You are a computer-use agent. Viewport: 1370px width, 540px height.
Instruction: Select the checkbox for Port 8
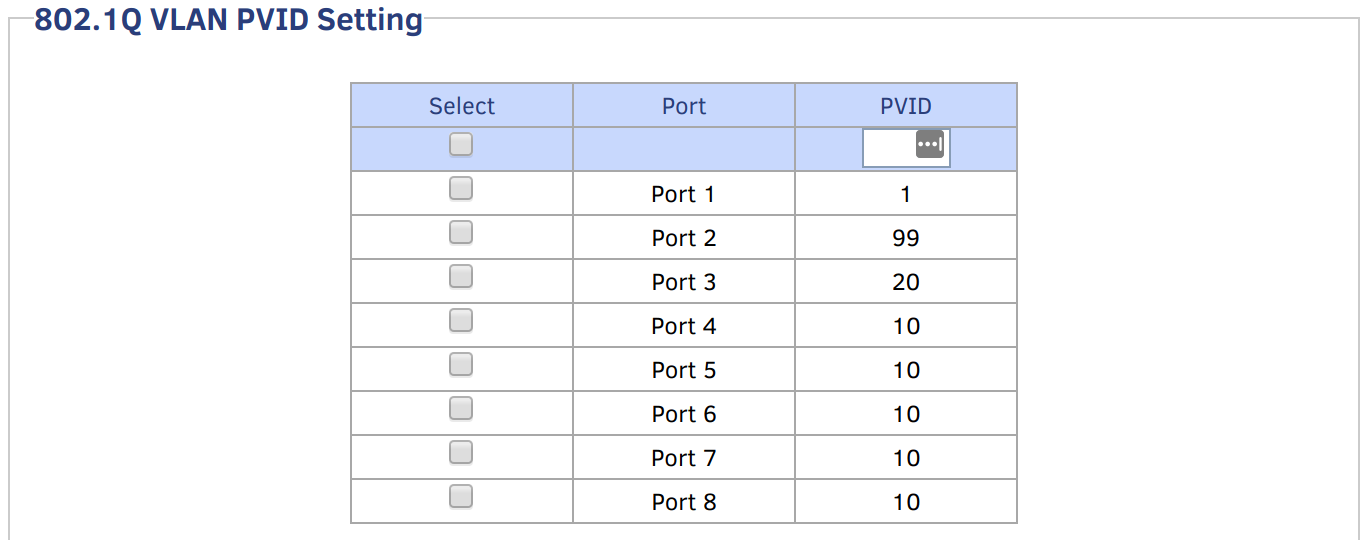coord(461,497)
